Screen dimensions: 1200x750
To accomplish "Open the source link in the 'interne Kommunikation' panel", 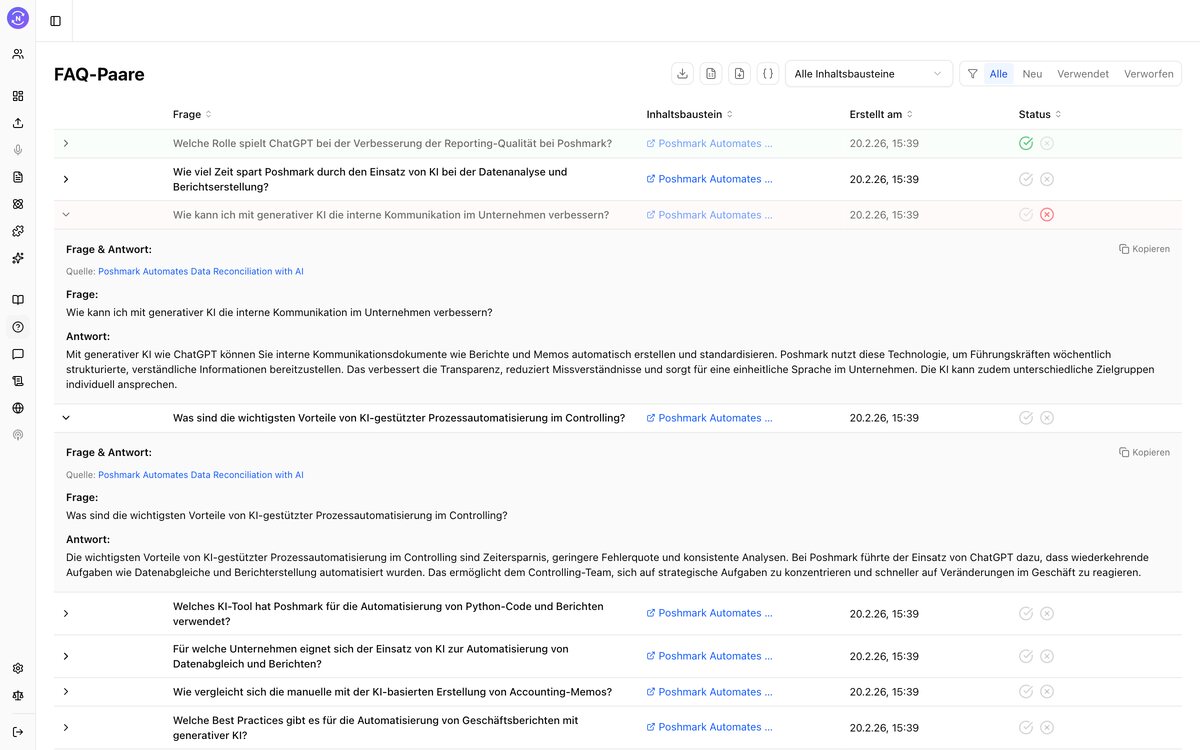I will (201, 271).
